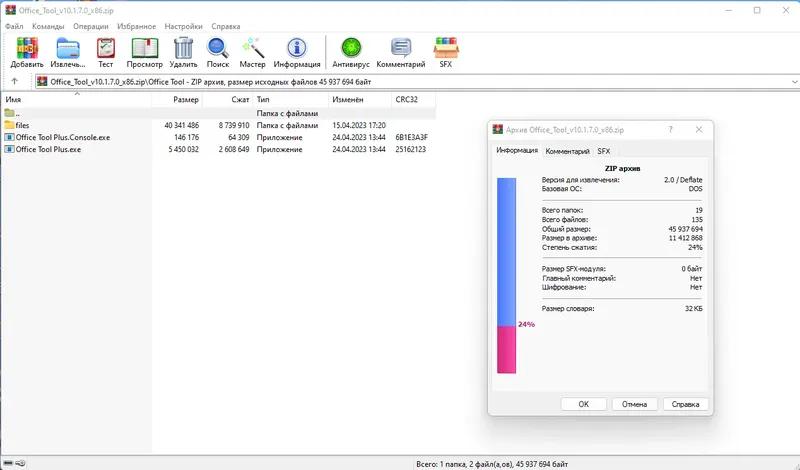
Task: Open the Файл menu
Action: 14,26
